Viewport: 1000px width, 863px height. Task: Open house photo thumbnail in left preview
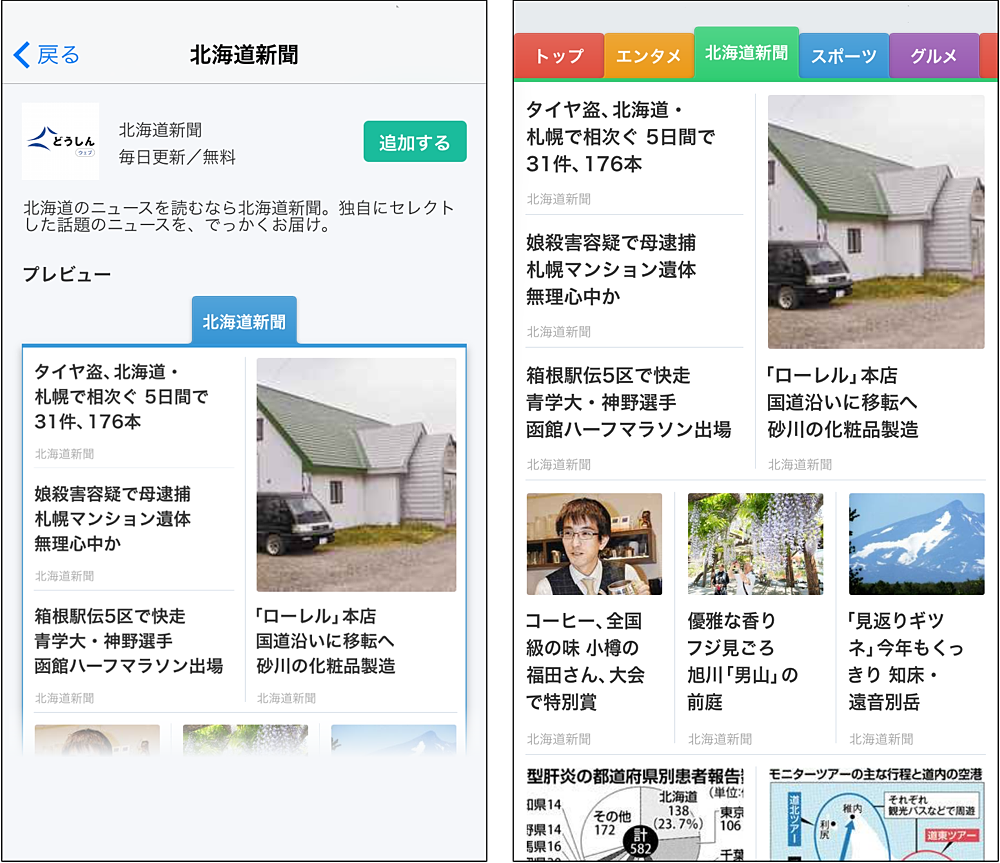pos(357,475)
